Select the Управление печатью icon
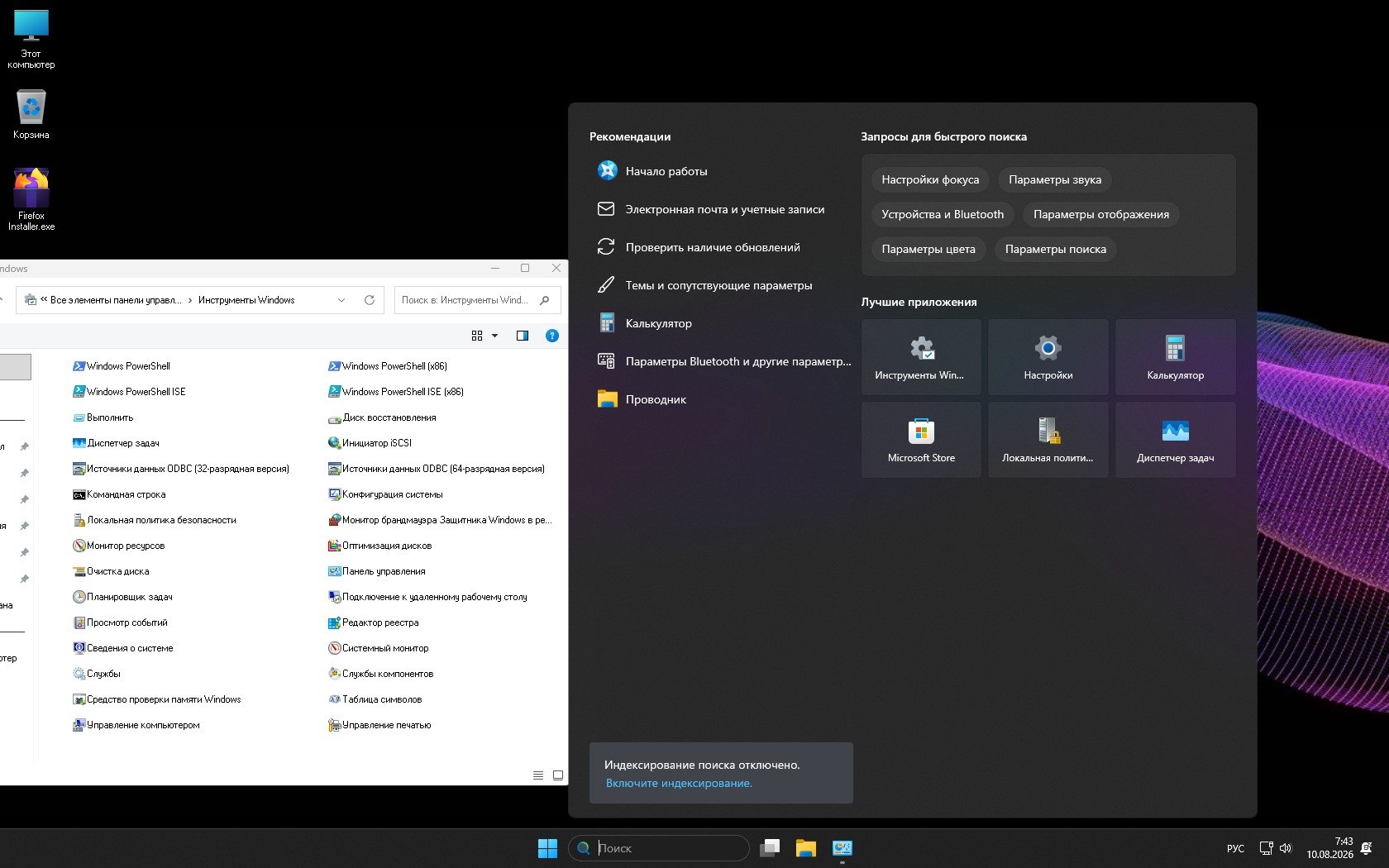This screenshot has height=868, width=1389. point(335,725)
